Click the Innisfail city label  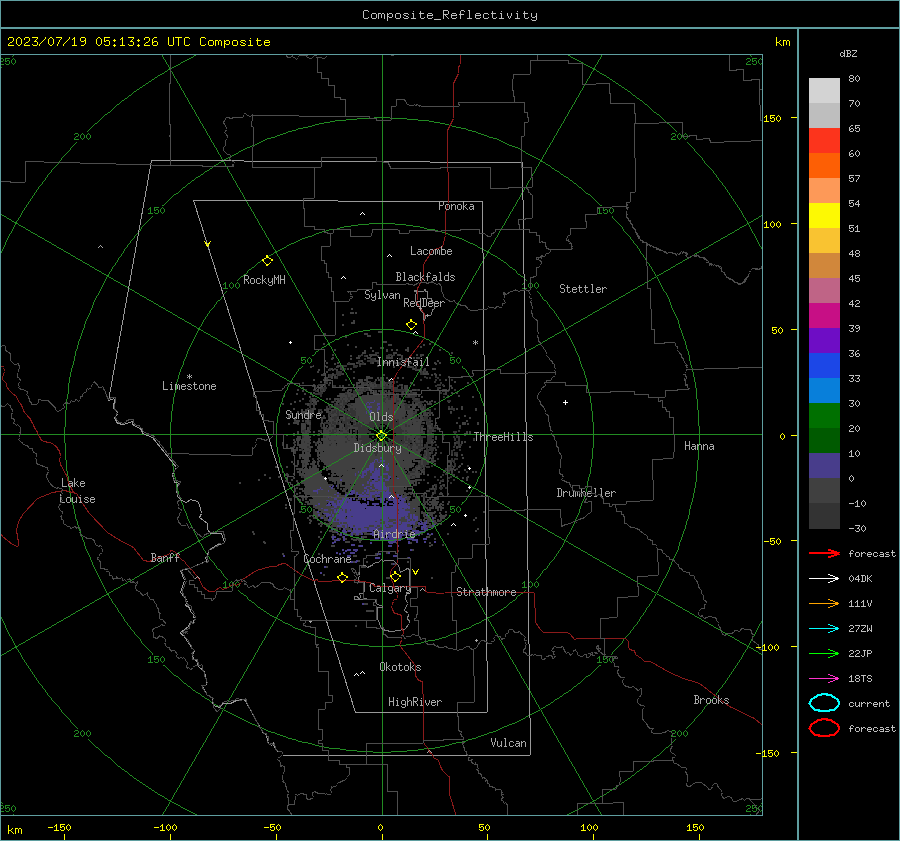403,362
